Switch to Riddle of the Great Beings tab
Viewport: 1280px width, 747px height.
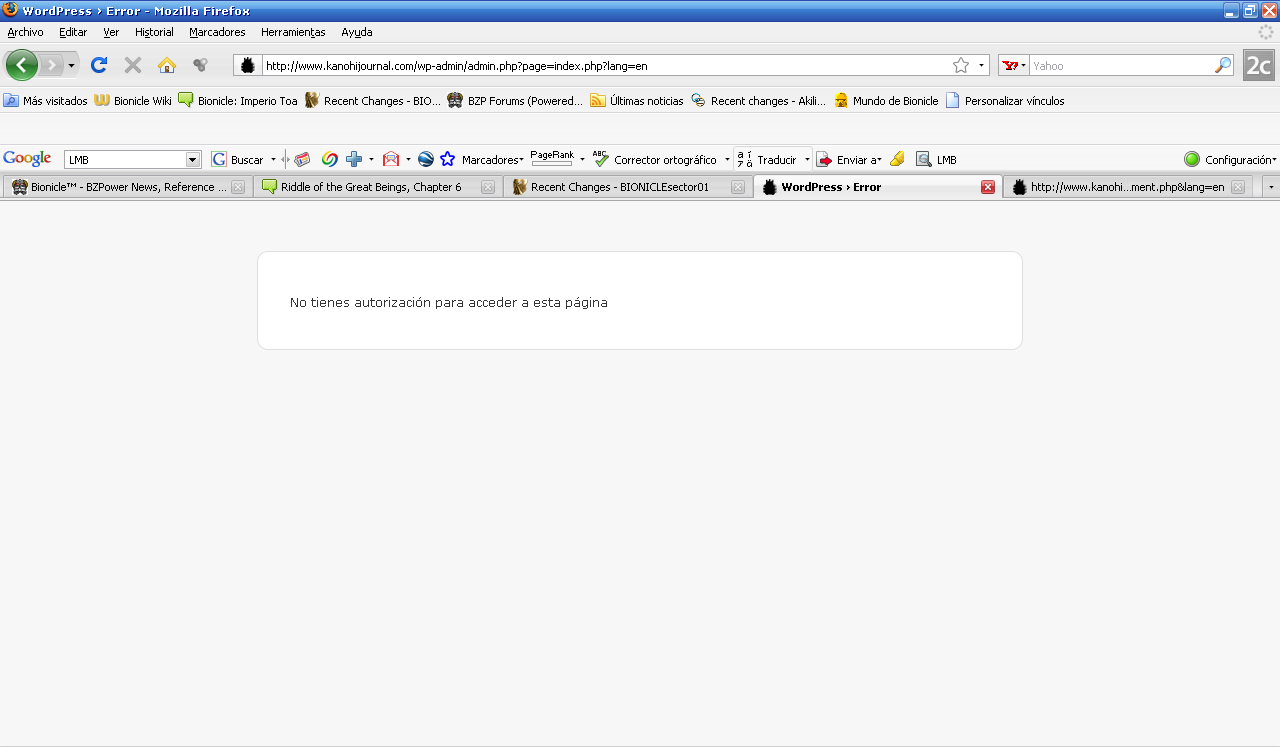coord(377,187)
